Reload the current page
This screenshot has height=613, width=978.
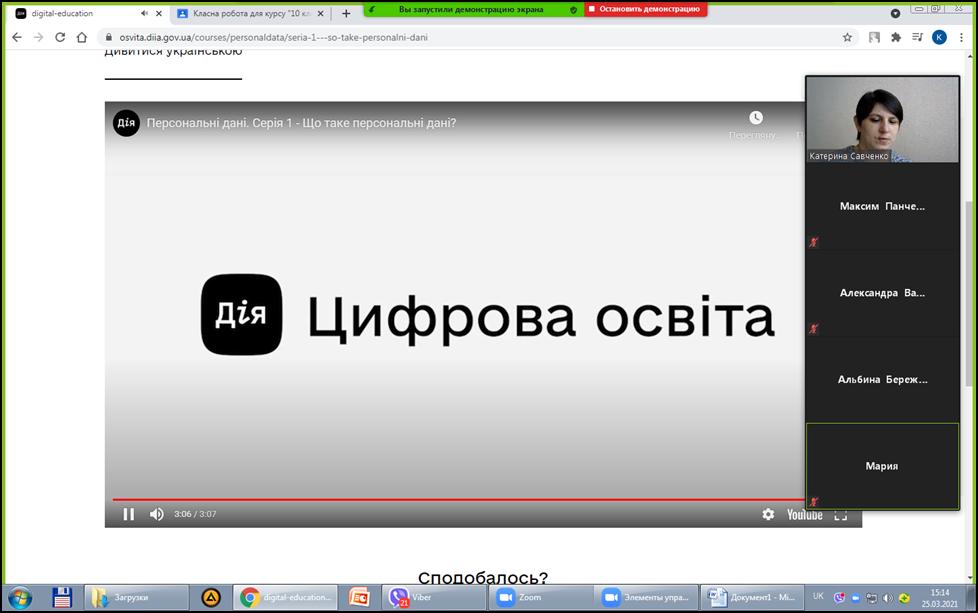click(60, 37)
